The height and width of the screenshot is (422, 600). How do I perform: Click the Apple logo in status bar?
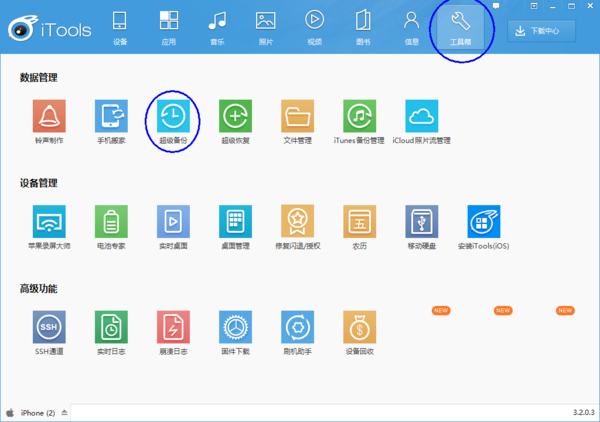coord(10,412)
